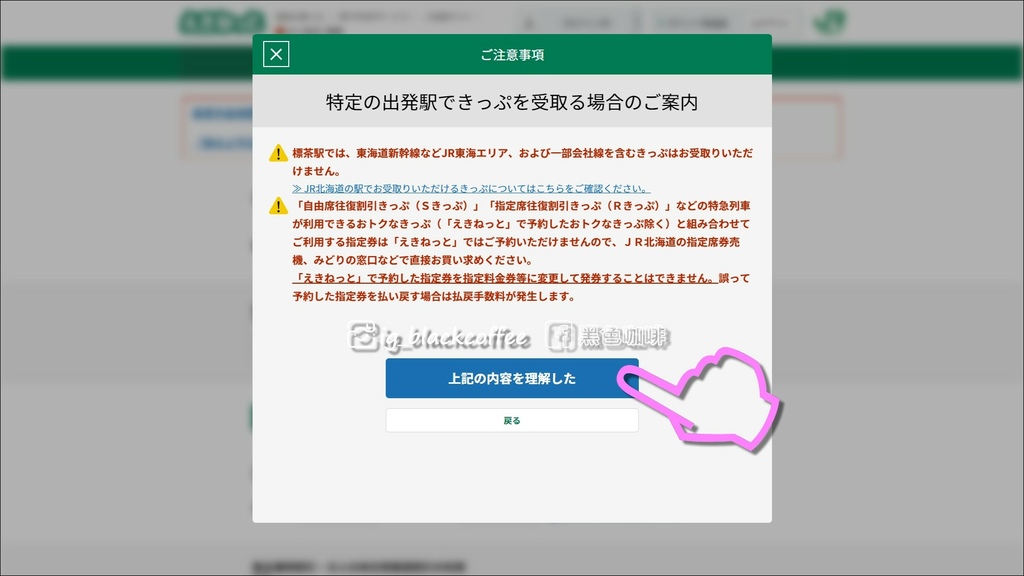1024x576 pixels.
Task: Click the small person icon in the navigation bar
Action: [529, 21]
